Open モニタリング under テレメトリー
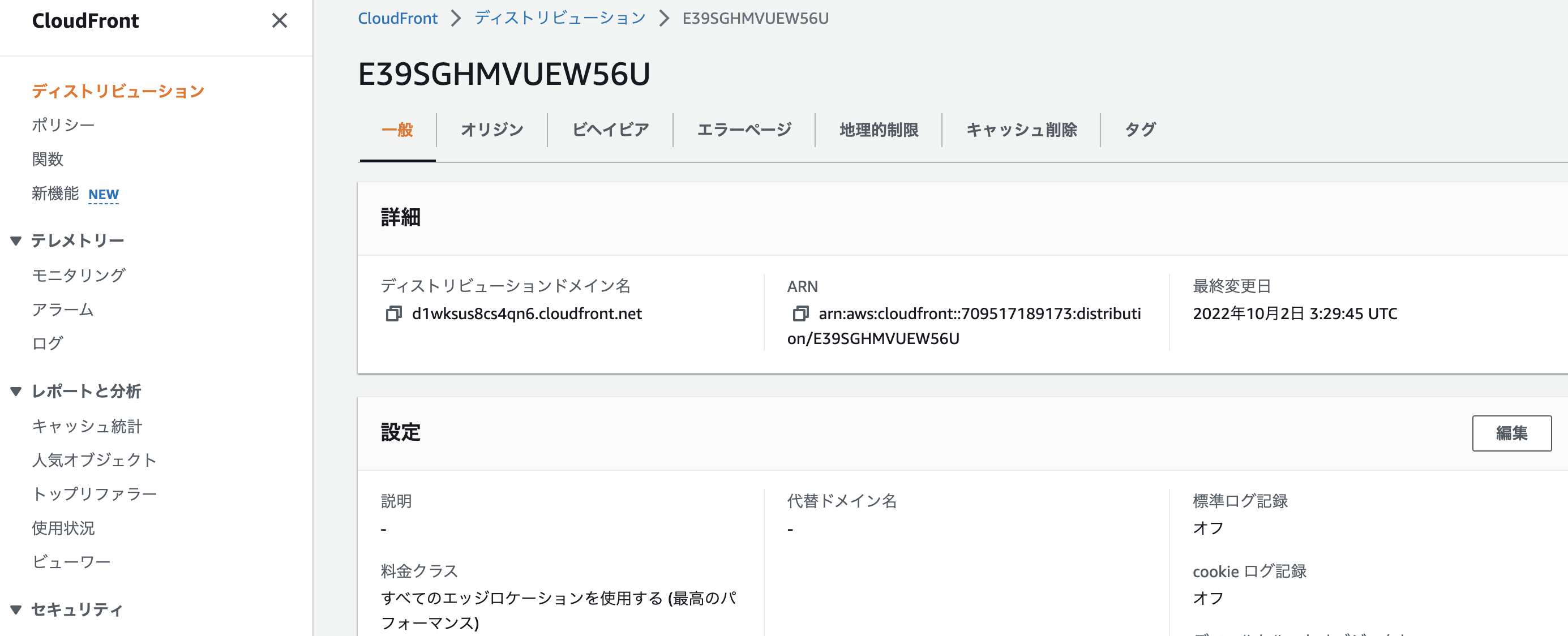 point(79,274)
